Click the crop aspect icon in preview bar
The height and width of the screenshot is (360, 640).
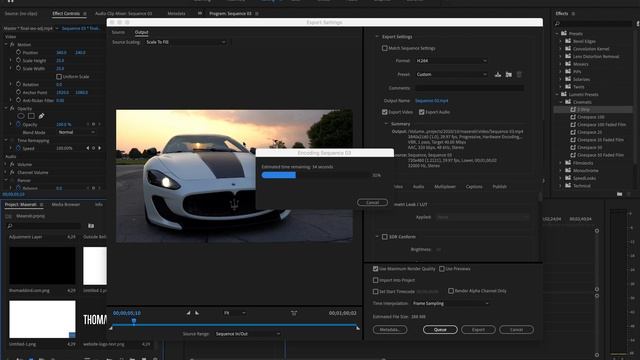click(x=294, y=313)
